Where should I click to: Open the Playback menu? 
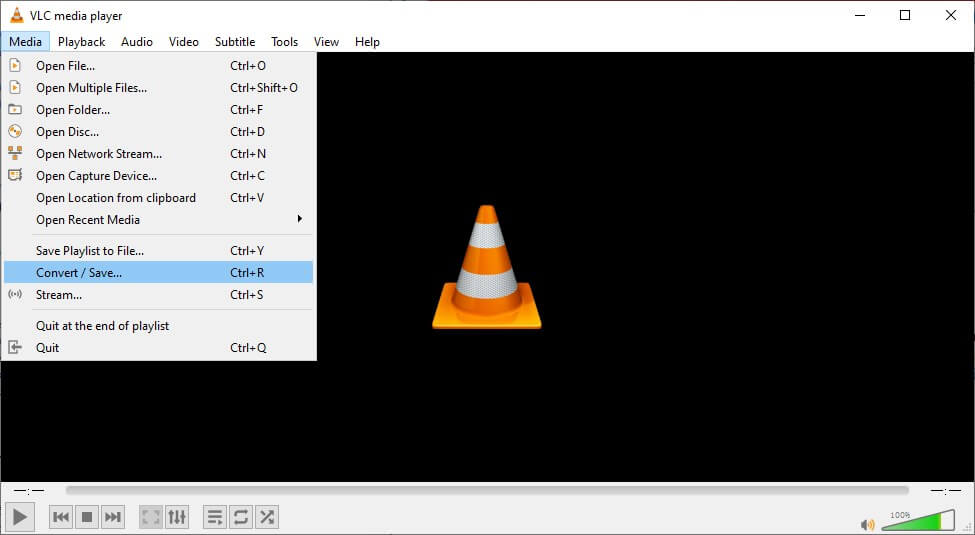[81, 42]
